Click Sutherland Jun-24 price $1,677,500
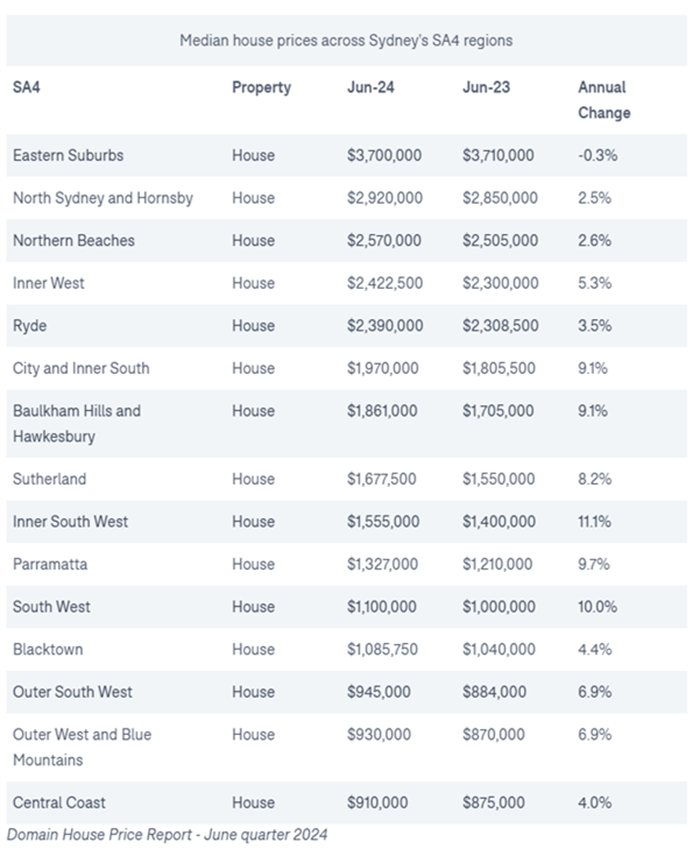Image resolution: width=700 pixels, height=856 pixels. click(382, 479)
